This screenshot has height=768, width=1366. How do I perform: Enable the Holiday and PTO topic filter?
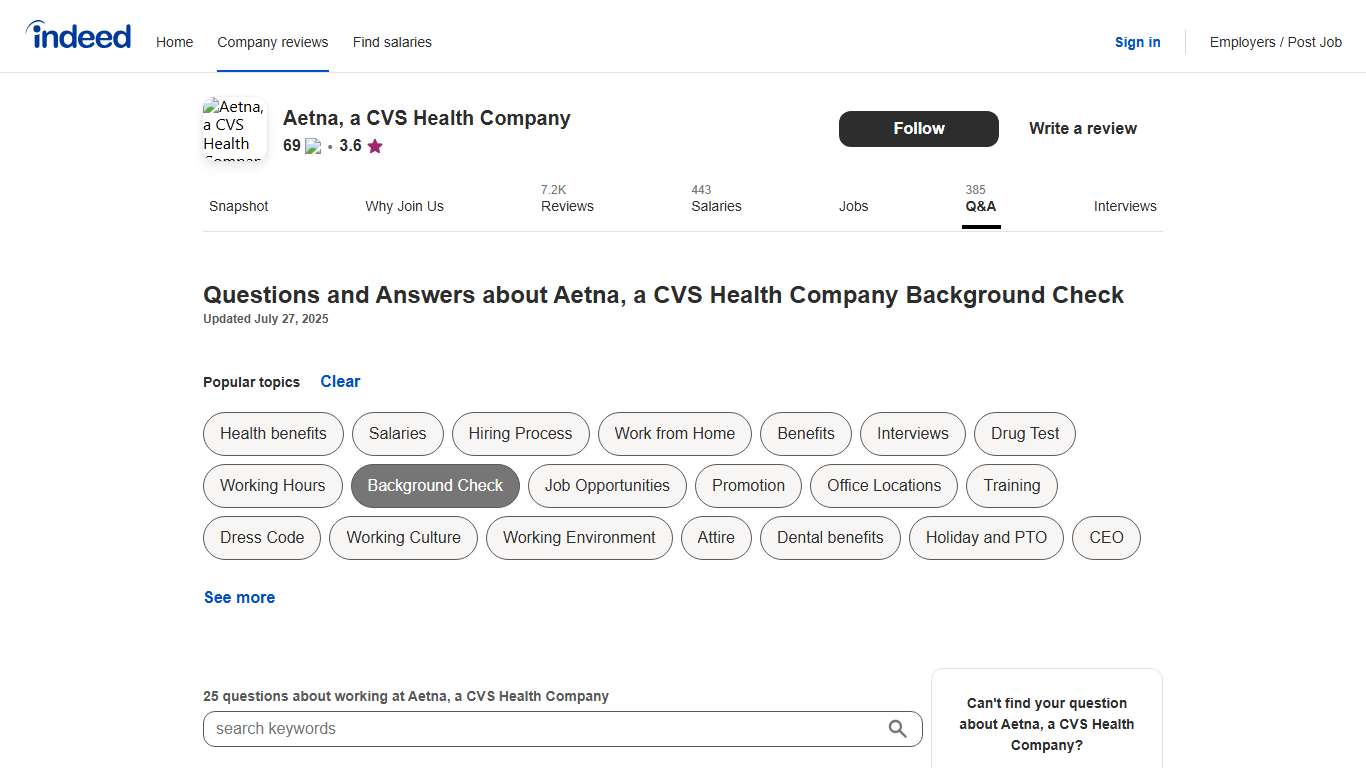click(985, 537)
